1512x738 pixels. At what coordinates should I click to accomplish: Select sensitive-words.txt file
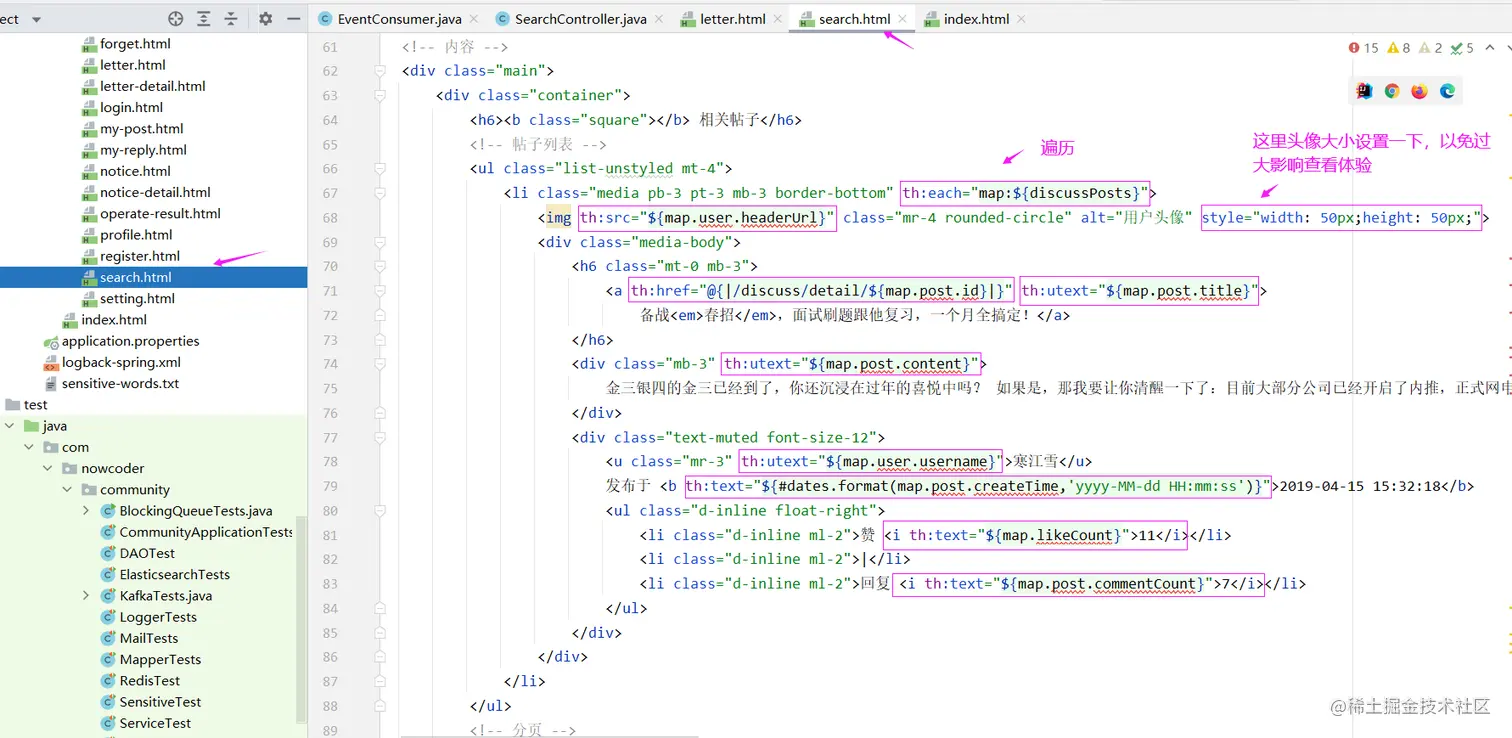pyautogui.click(x=120, y=383)
